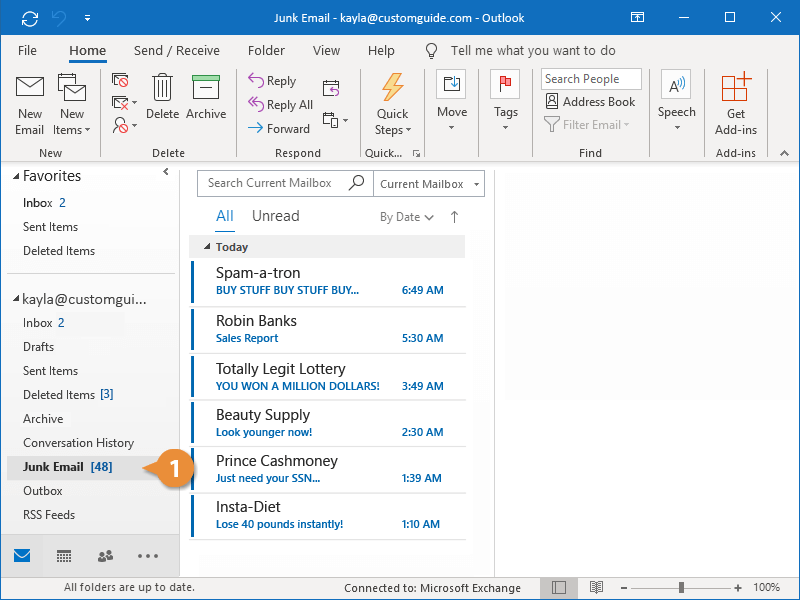This screenshot has height=600, width=800.
Task: Click Reply All
Action: coord(280,105)
